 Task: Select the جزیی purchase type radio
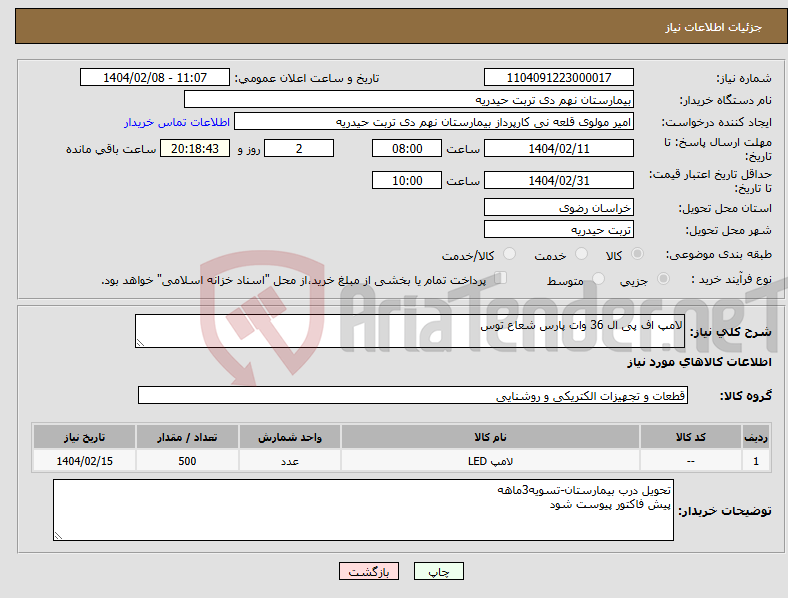coord(663,279)
